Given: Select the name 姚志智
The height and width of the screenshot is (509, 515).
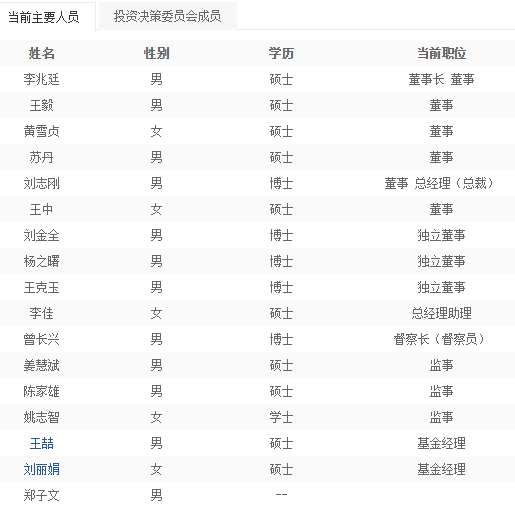Looking at the screenshot, I should [42, 417].
